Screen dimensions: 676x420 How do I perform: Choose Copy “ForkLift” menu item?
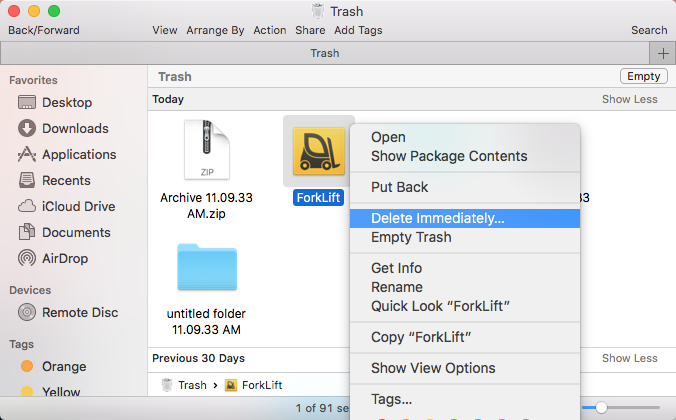[x=465, y=337]
